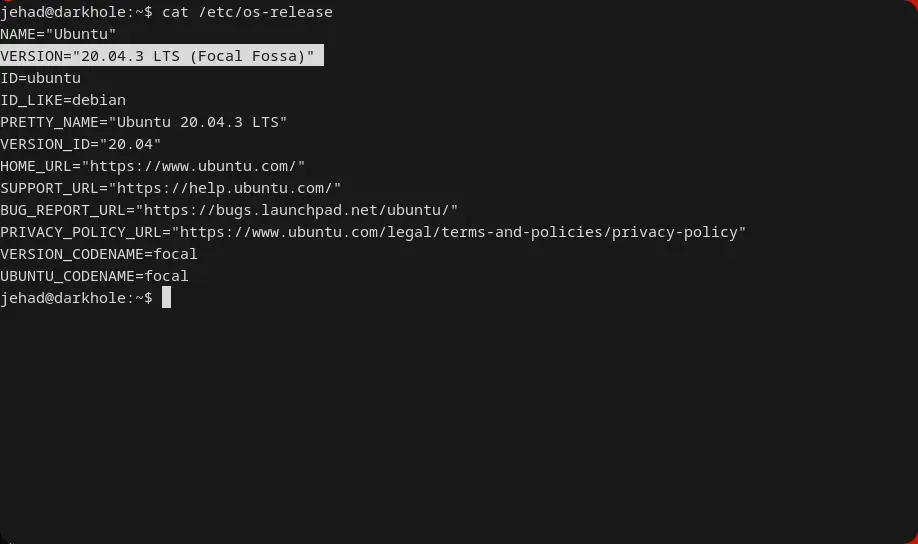Click the bottom jehad@darkhole prompt text

pos(72,298)
